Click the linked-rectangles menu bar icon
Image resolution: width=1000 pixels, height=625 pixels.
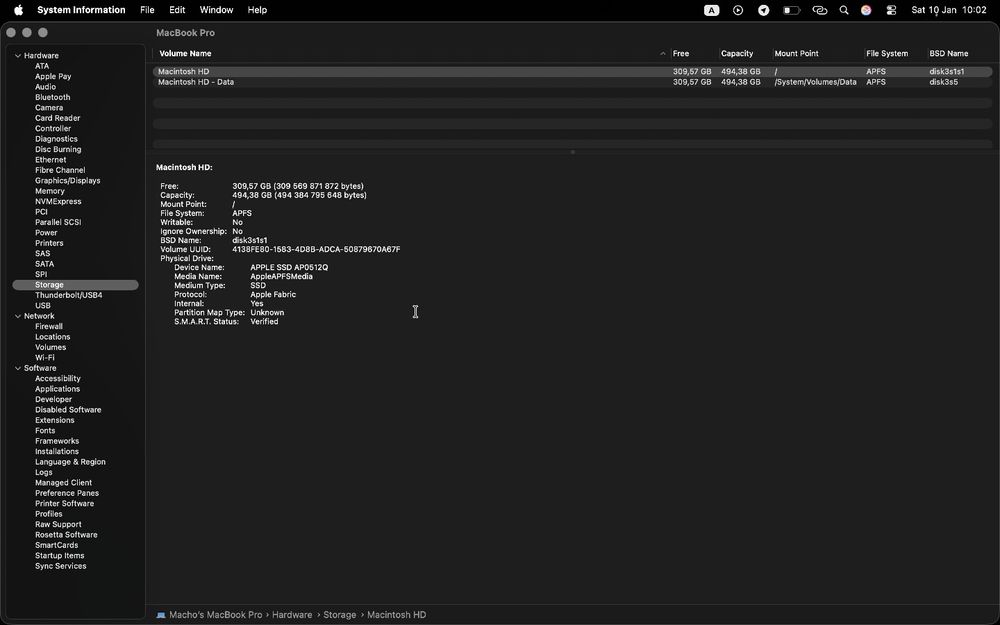coord(820,10)
